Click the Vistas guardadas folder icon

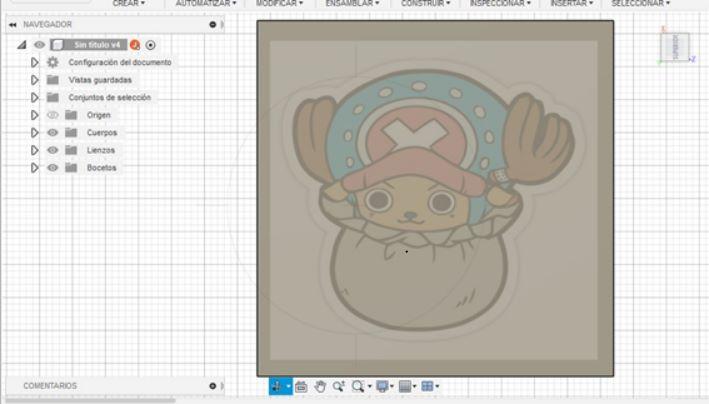coord(53,80)
